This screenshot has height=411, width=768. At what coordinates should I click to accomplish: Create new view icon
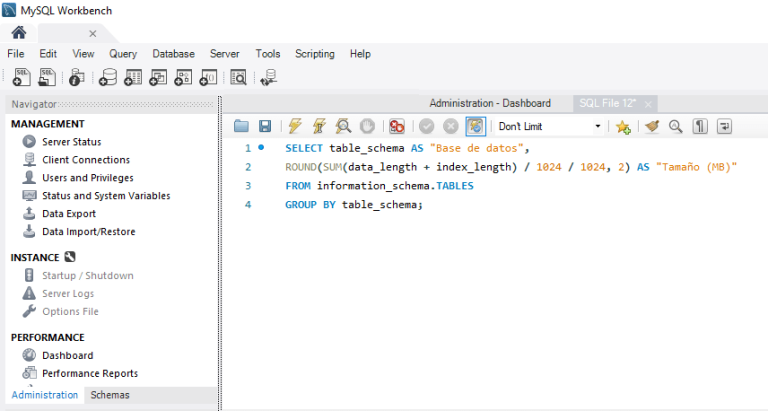pos(158,77)
